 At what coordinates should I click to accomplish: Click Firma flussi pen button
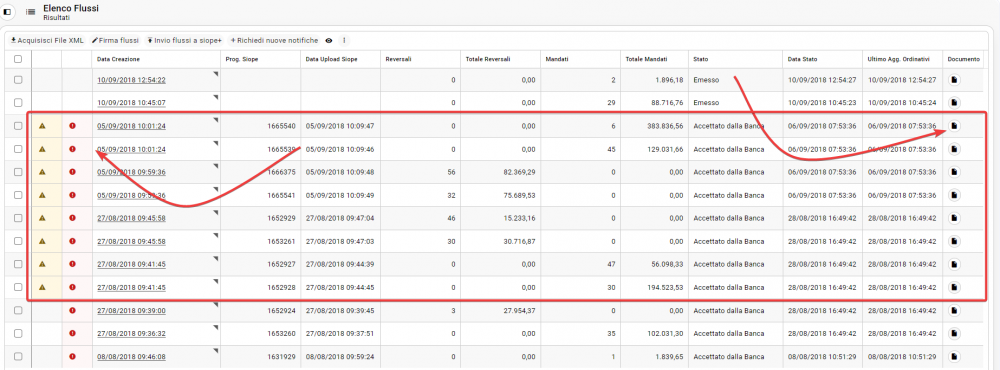[115, 40]
